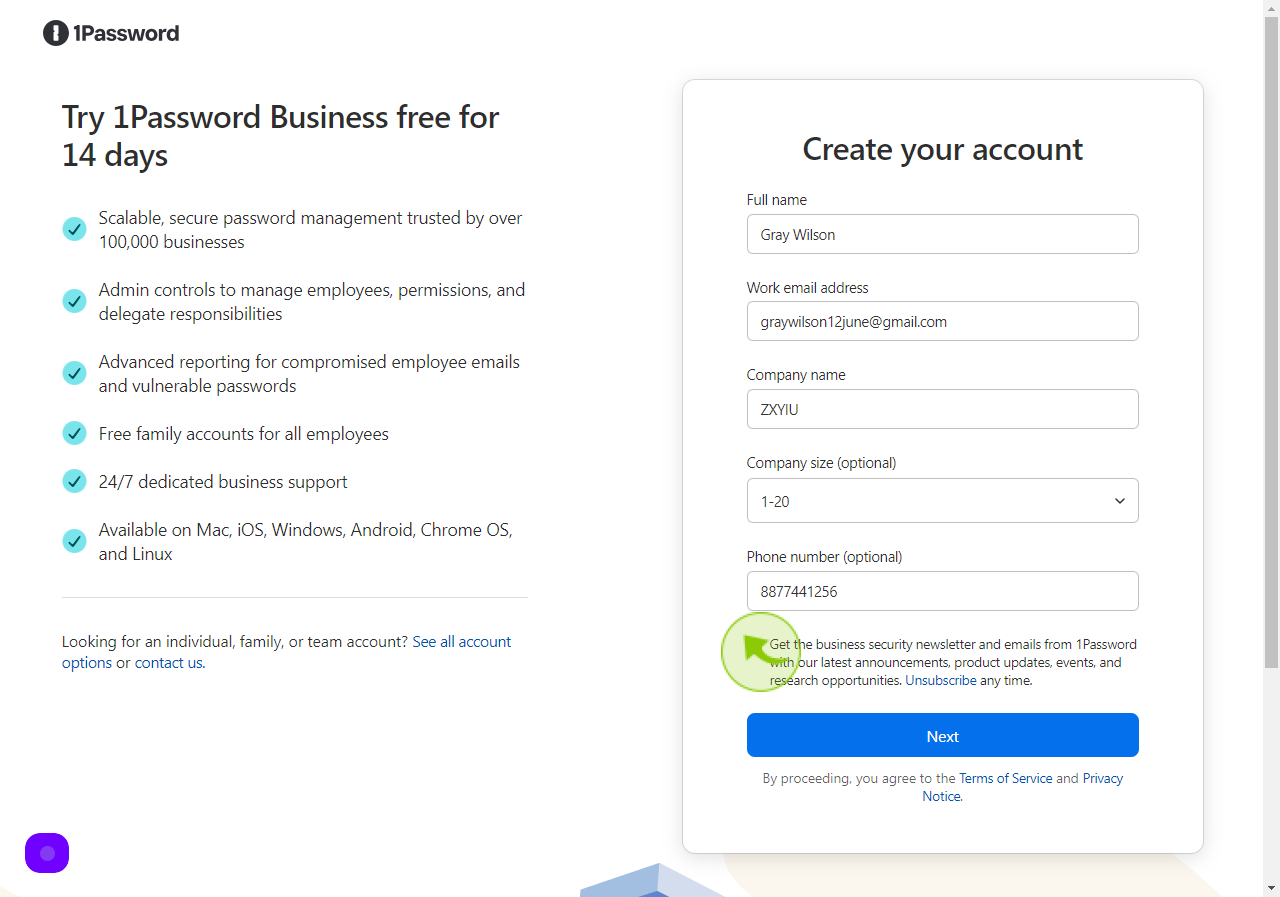Click the Unsubscribe link

pos(941,680)
